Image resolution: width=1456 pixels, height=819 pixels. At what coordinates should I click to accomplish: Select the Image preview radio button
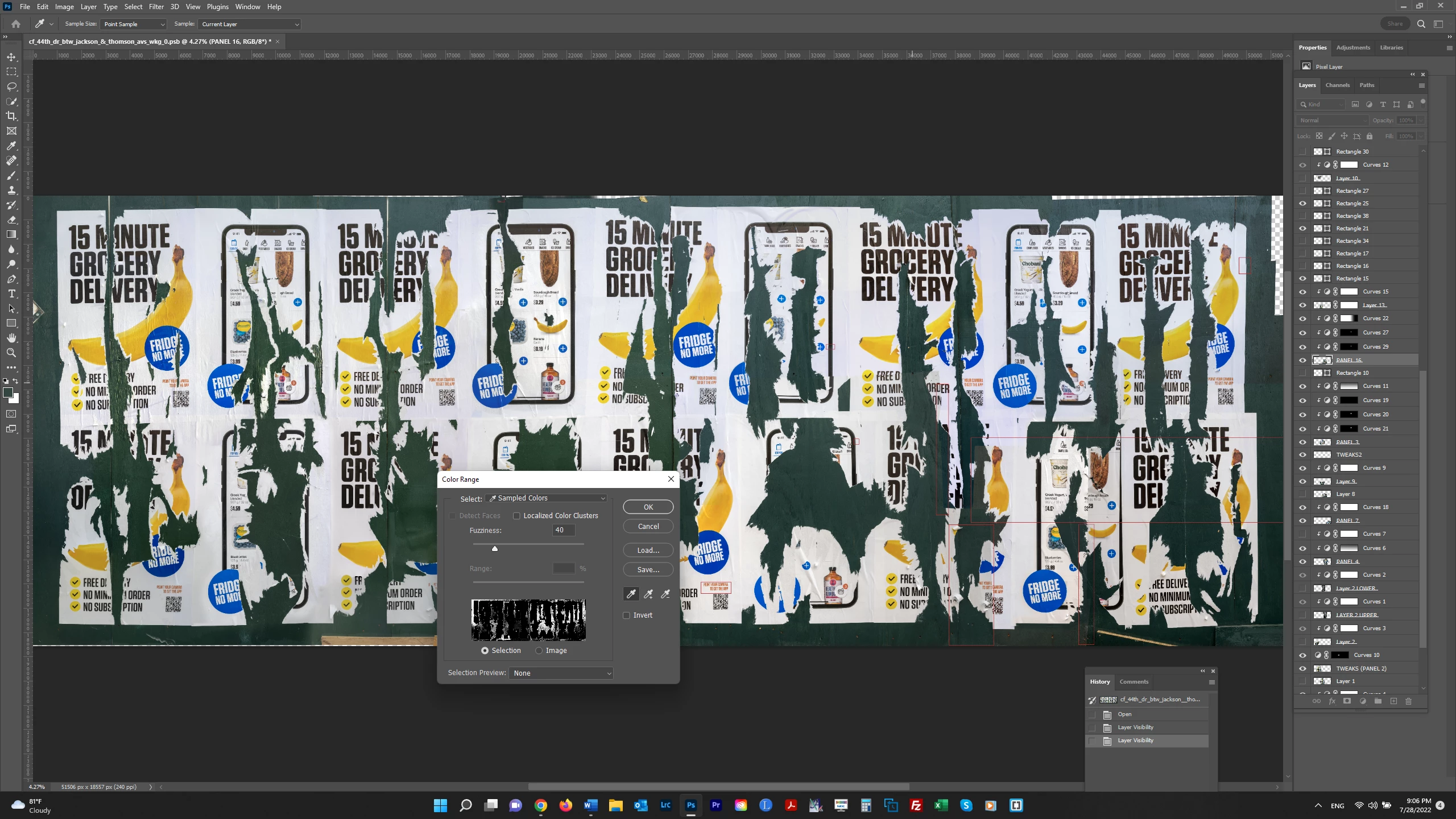[x=539, y=651]
